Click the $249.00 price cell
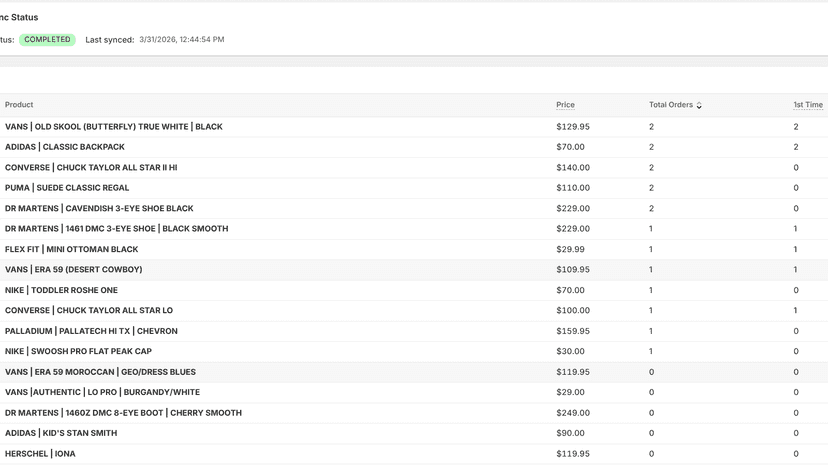 573,413
